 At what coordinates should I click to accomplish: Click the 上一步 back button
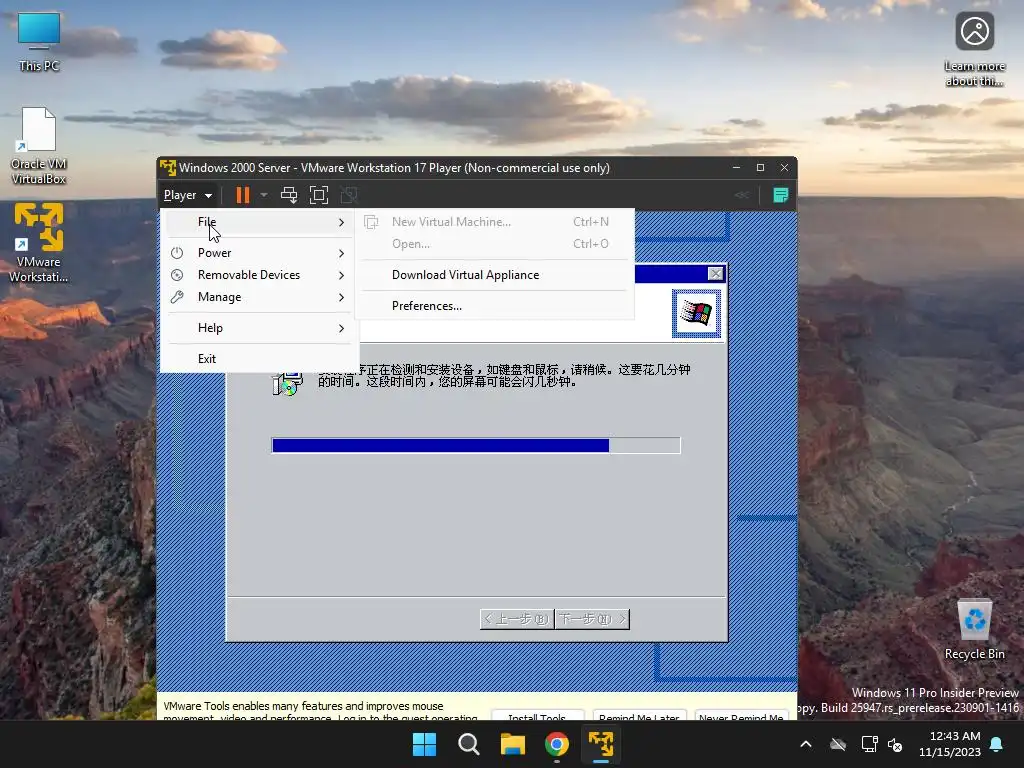coord(517,619)
